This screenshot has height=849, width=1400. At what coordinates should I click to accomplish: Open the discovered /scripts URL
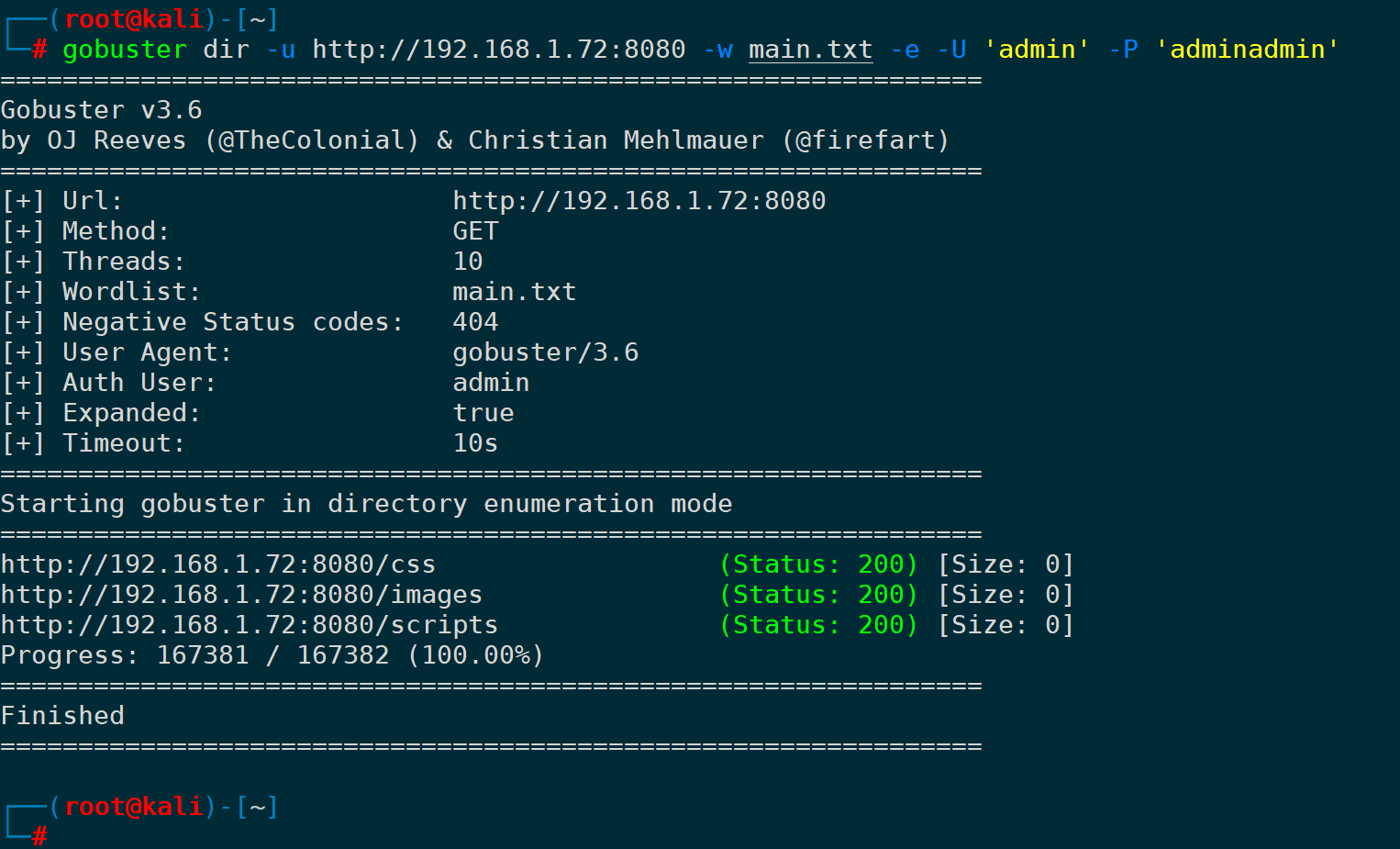tap(250, 625)
